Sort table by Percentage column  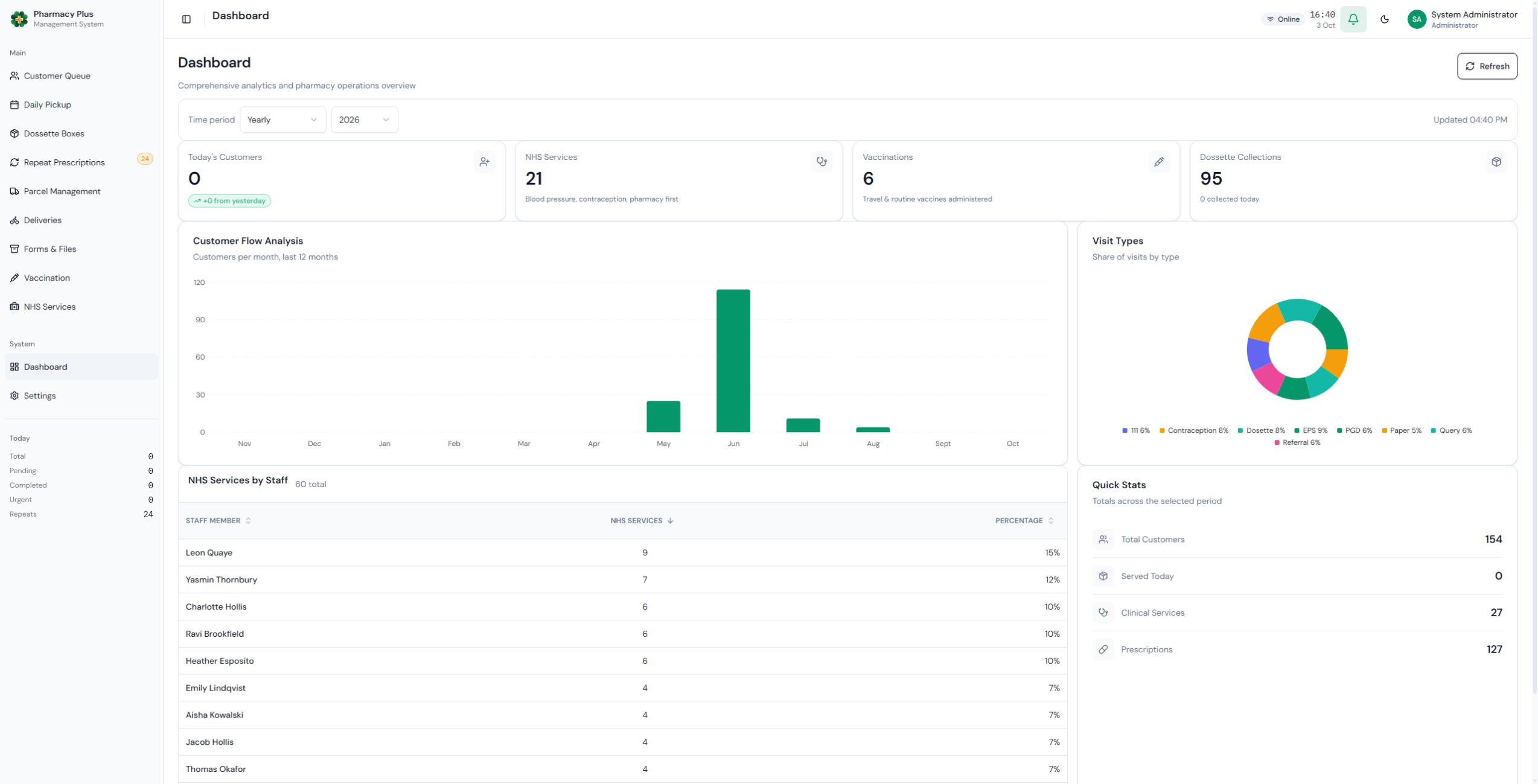point(1024,521)
